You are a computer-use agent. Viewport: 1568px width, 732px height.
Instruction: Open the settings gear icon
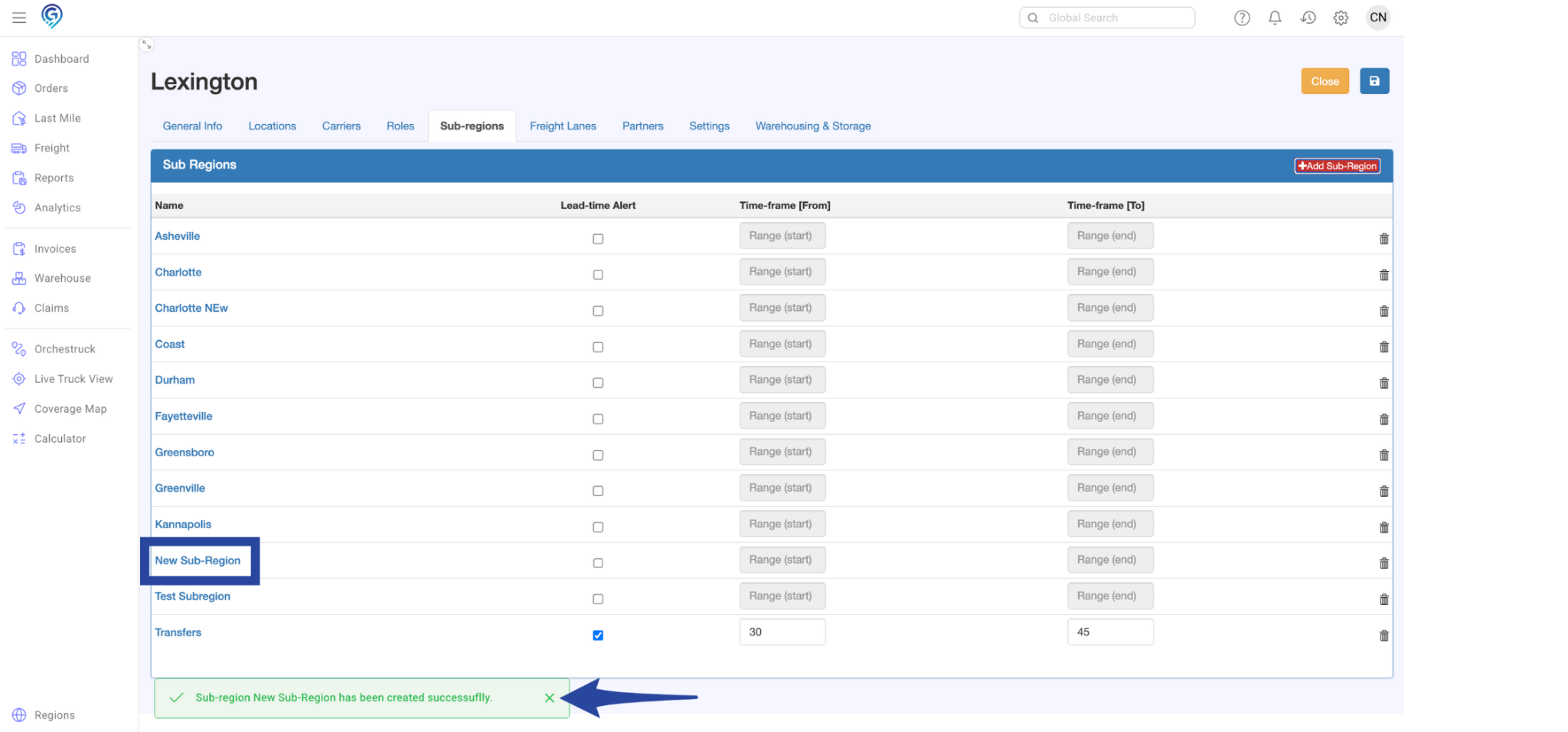coord(1341,18)
